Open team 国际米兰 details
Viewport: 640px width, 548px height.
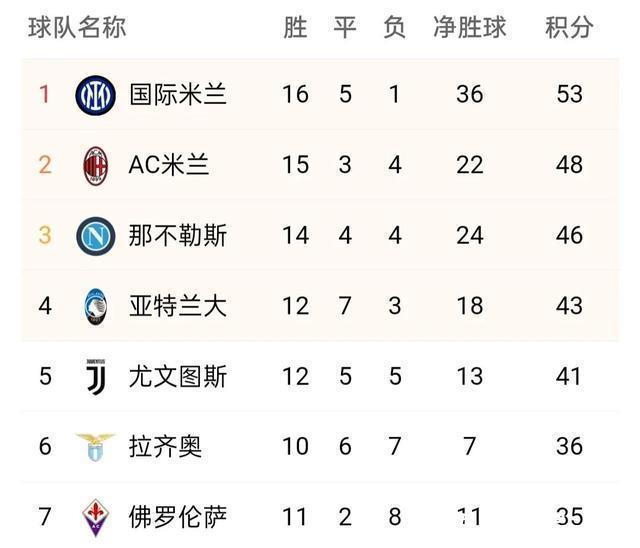[x=178, y=95]
